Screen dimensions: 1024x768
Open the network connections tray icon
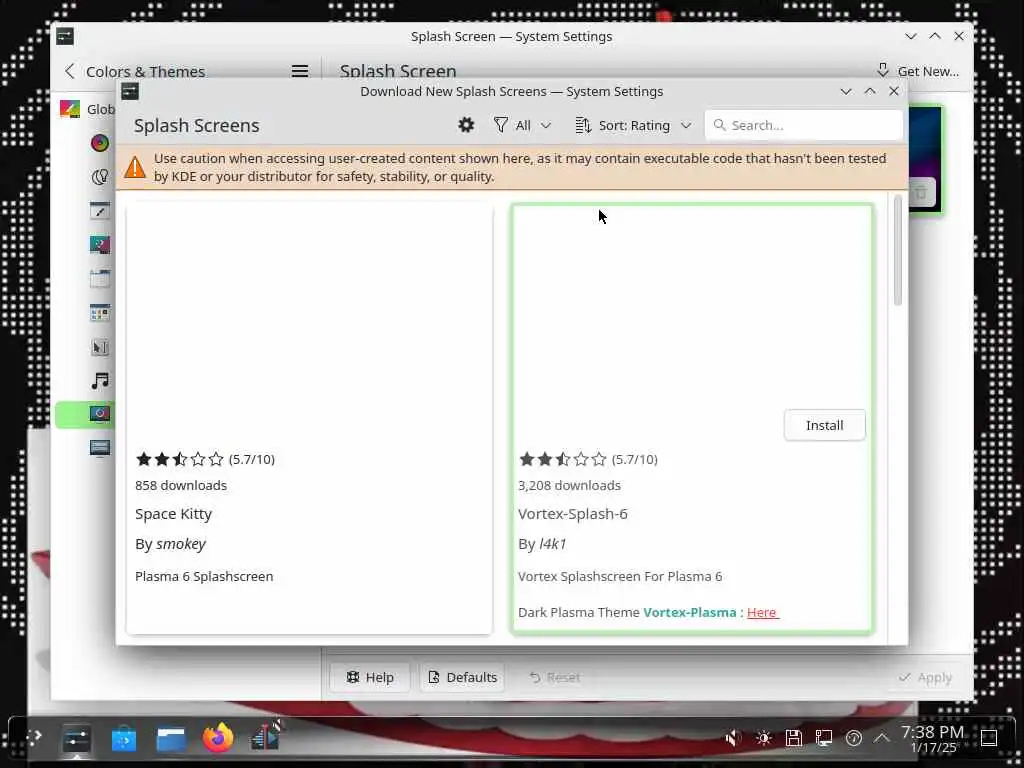point(824,738)
